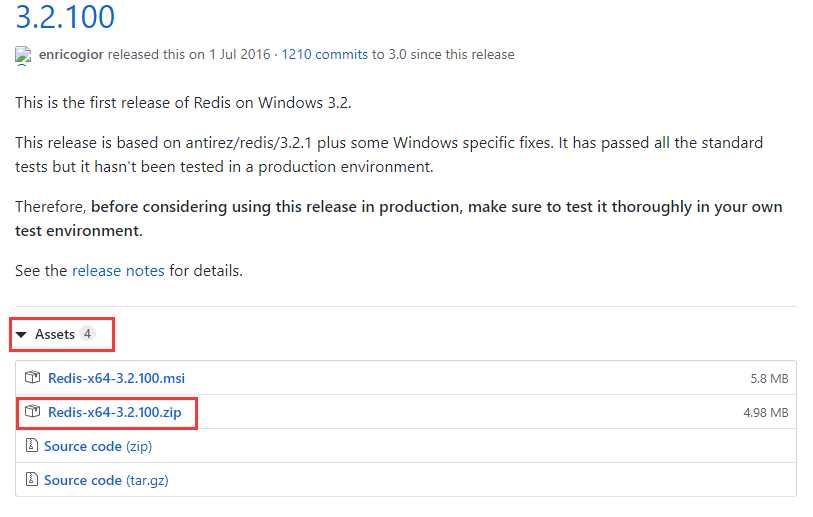Viewport: 813px width, 517px height.
Task: Click the Assets section label
Action: click(55, 334)
